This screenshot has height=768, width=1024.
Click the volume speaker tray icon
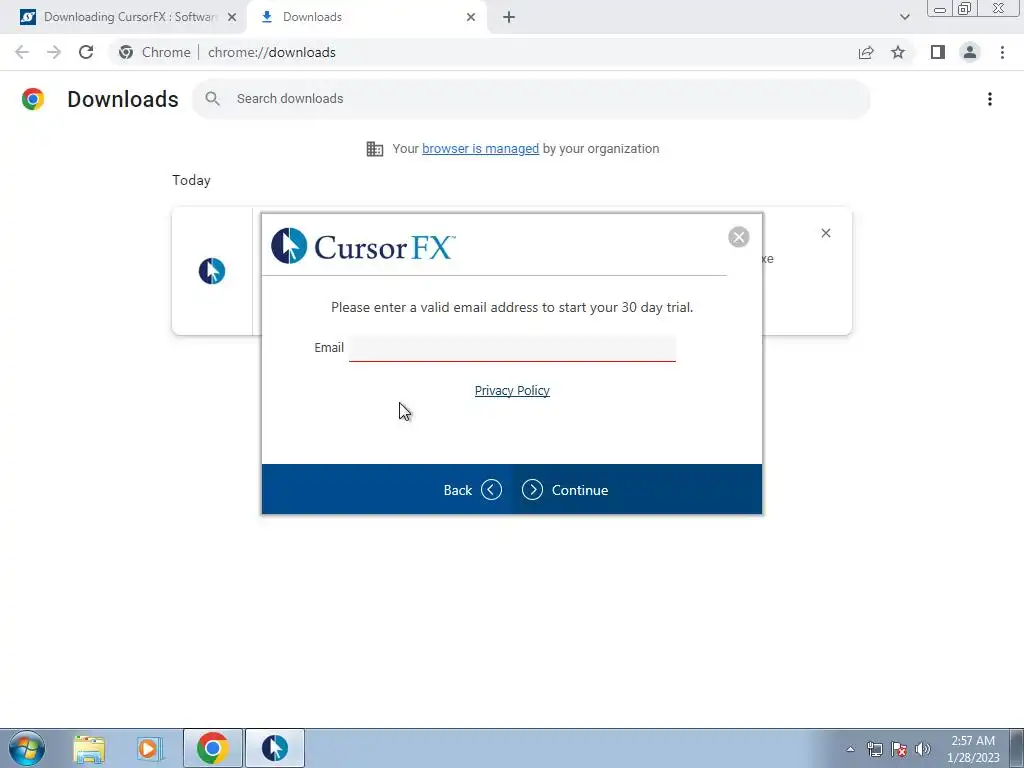click(923, 749)
